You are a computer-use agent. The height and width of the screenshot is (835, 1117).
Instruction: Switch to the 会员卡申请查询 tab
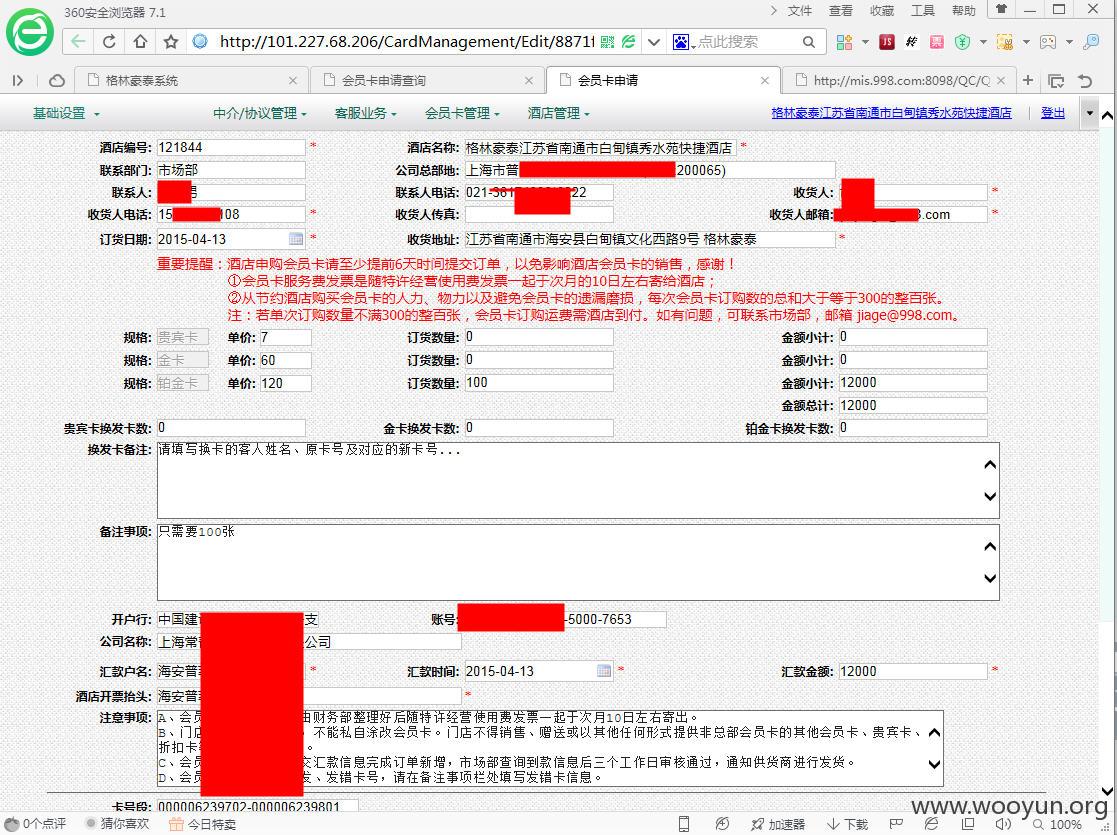point(425,81)
